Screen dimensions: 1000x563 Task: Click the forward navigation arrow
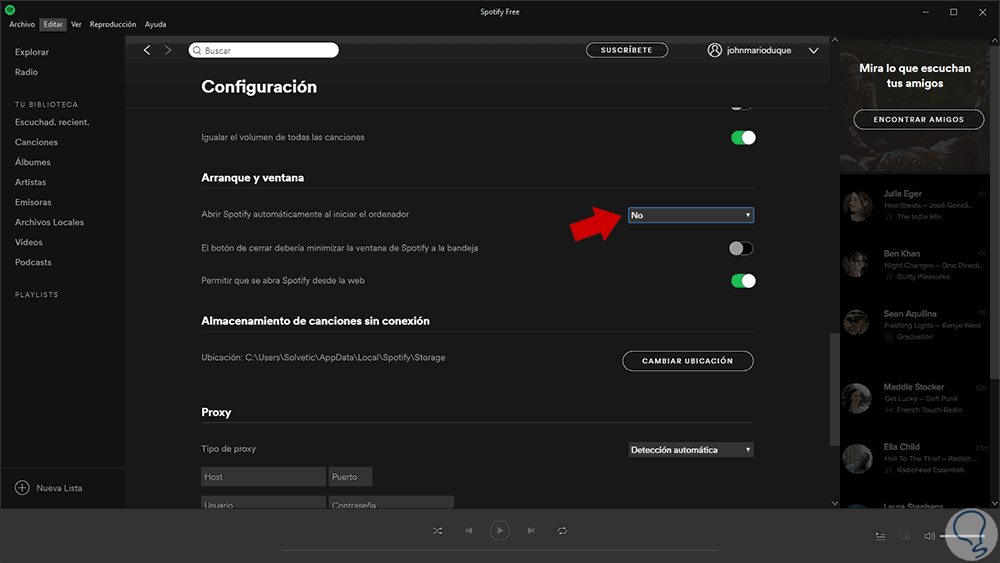coord(168,50)
